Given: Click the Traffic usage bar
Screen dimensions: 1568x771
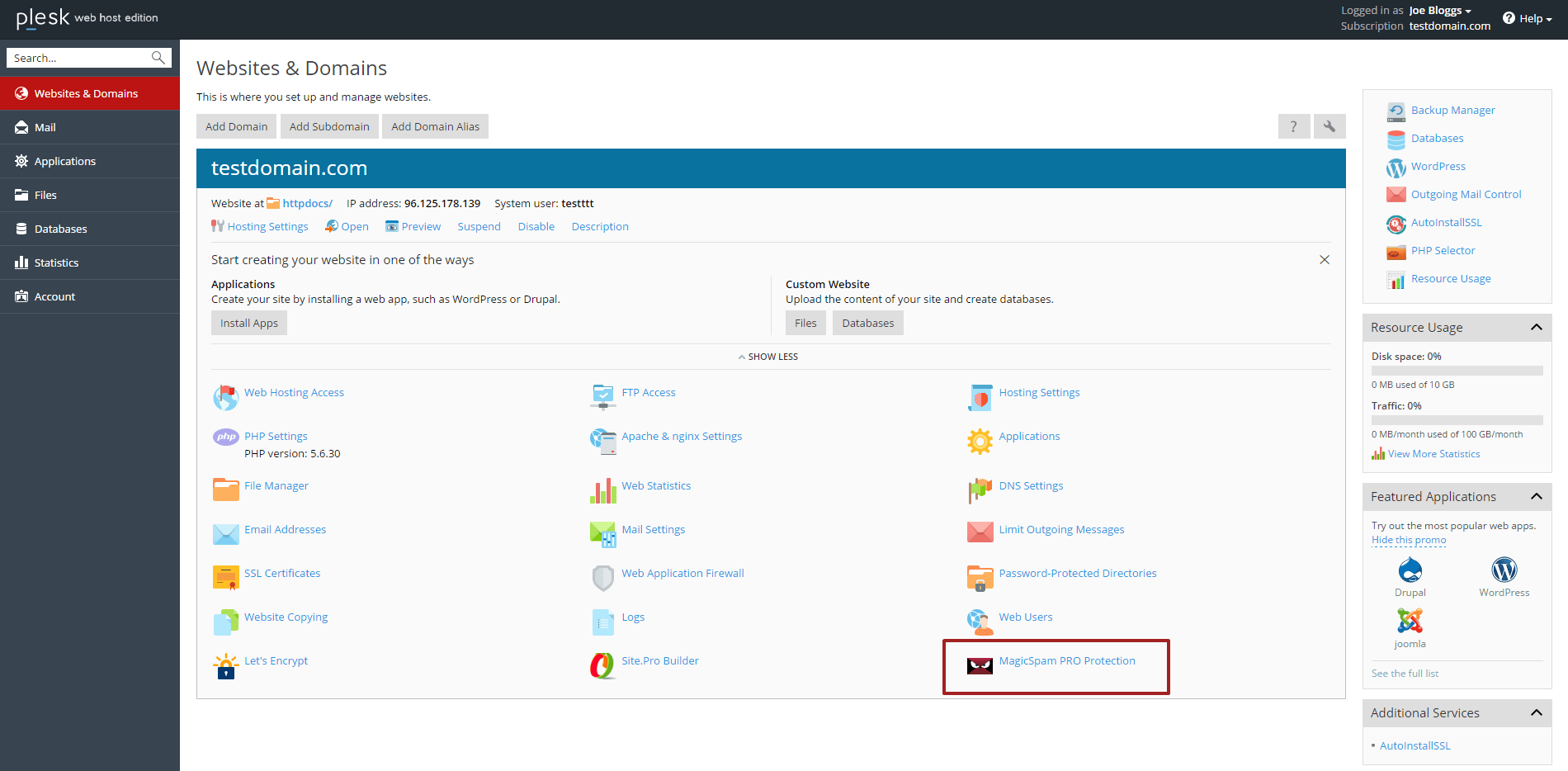Looking at the screenshot, I should [1457, 420].
